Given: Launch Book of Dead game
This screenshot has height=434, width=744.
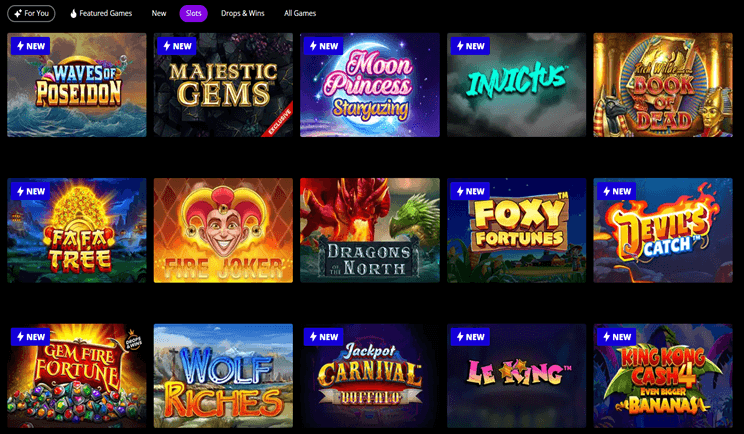Looking at the screenshot, I should (663, 85).
